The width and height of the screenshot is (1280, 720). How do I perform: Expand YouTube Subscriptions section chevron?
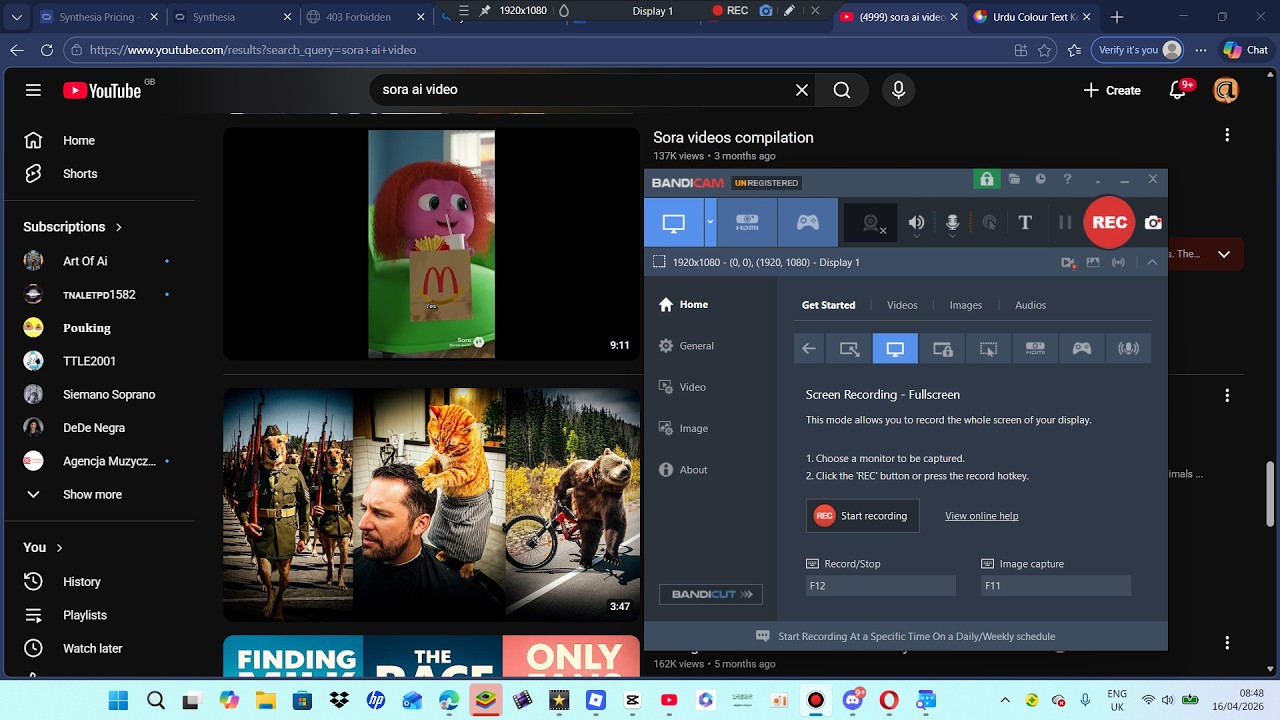click(119, 227)
